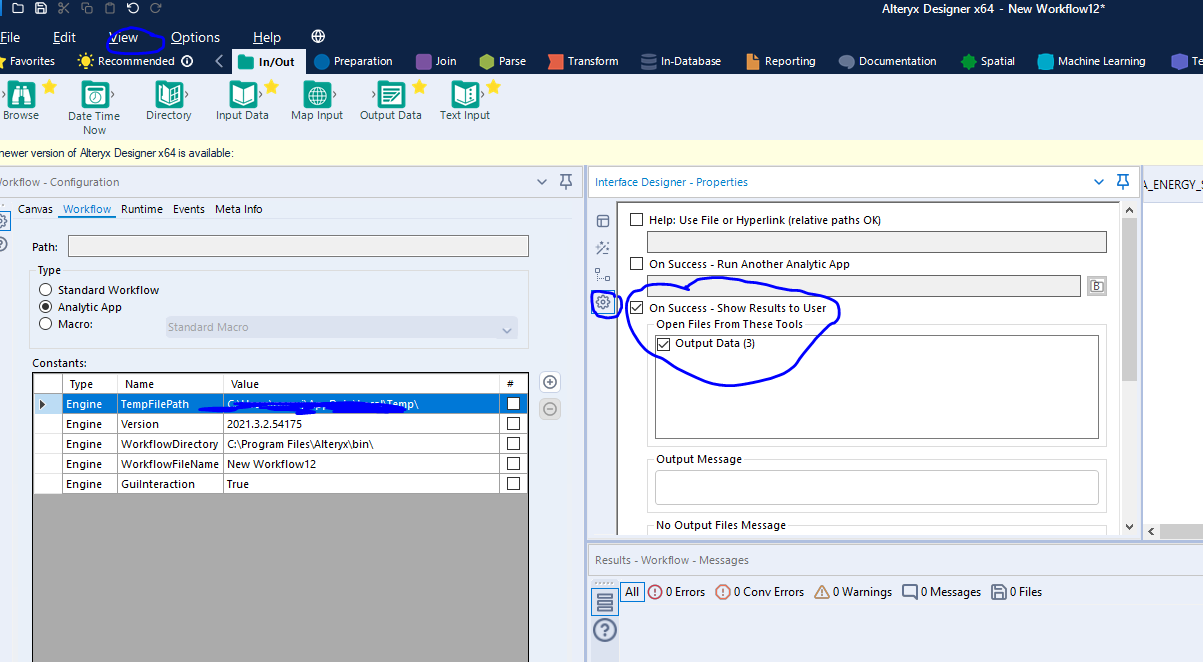Viewport: 1203px width, 662px height.
Task: Open the Edit menu
Action: 64,36
